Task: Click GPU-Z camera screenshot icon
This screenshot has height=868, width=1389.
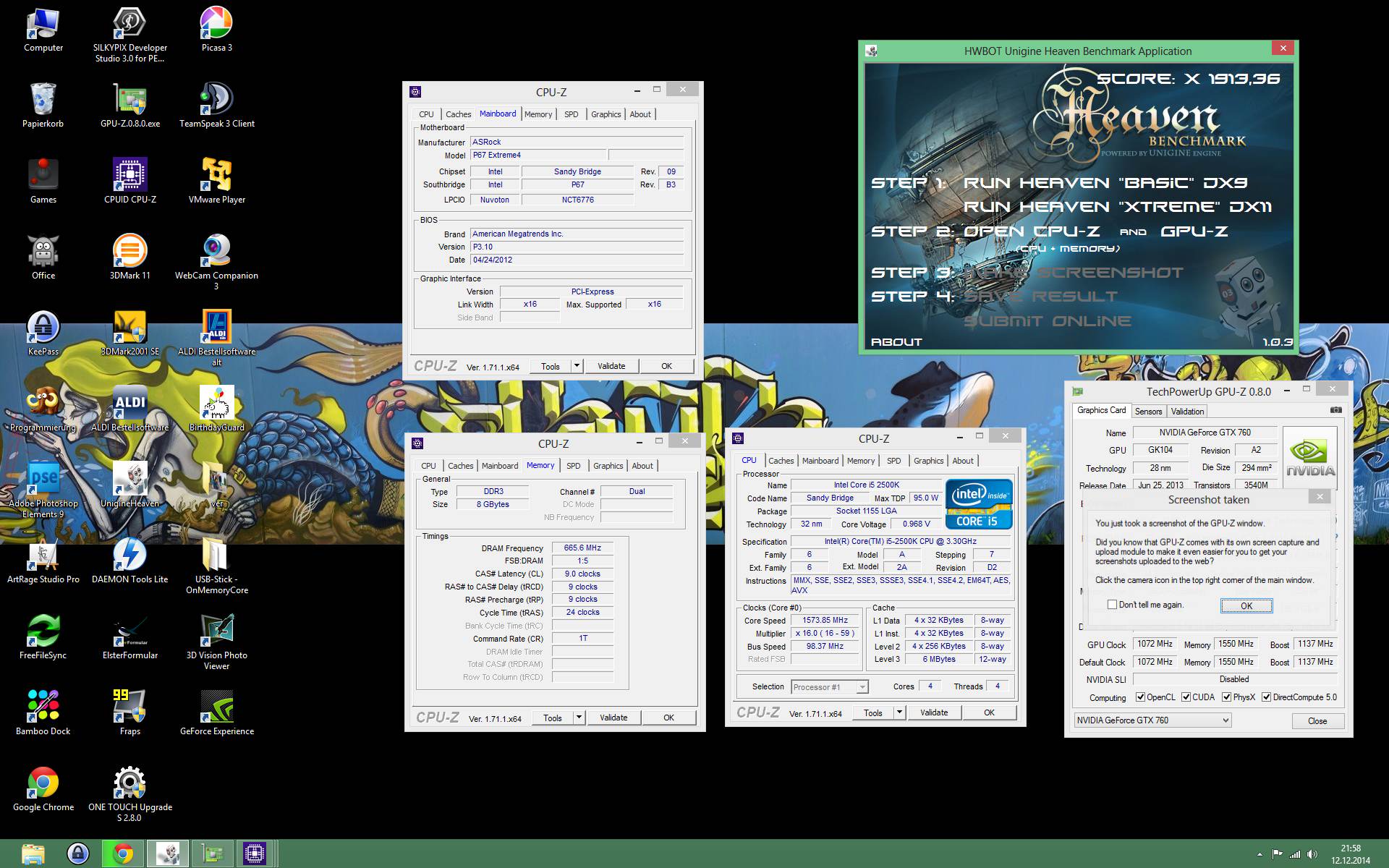Action: click(1335, 410)
